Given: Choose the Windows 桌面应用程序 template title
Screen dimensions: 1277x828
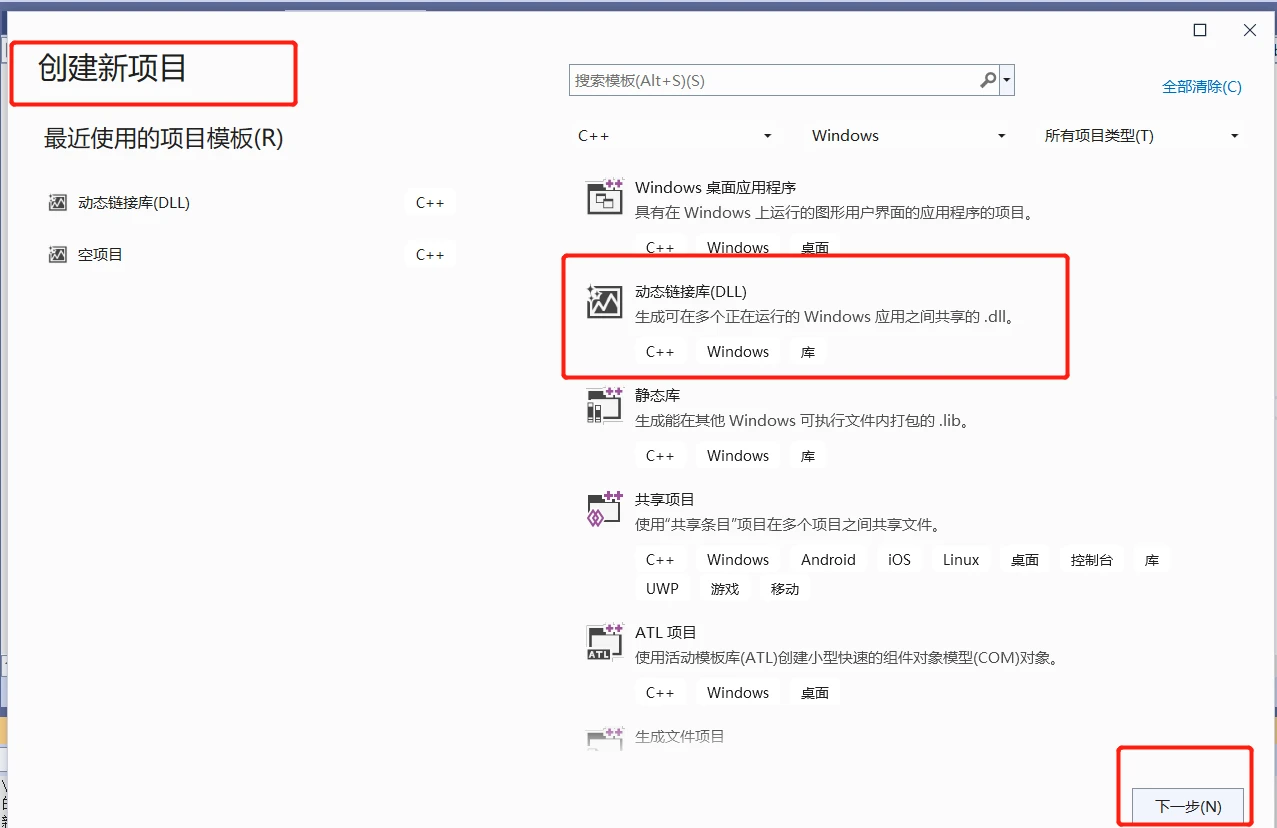Looking at the screenshot, I should click(x=715, y=188).
